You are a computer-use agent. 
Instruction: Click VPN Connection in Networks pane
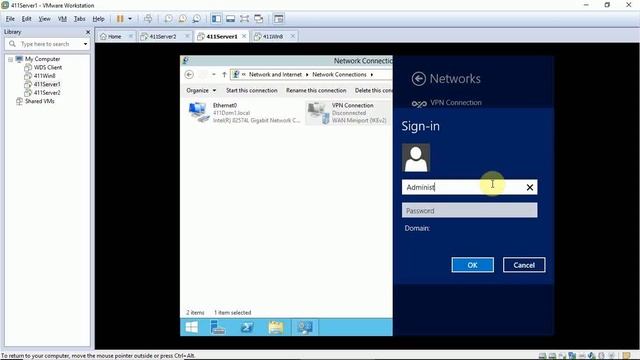(x=456, y=103)
